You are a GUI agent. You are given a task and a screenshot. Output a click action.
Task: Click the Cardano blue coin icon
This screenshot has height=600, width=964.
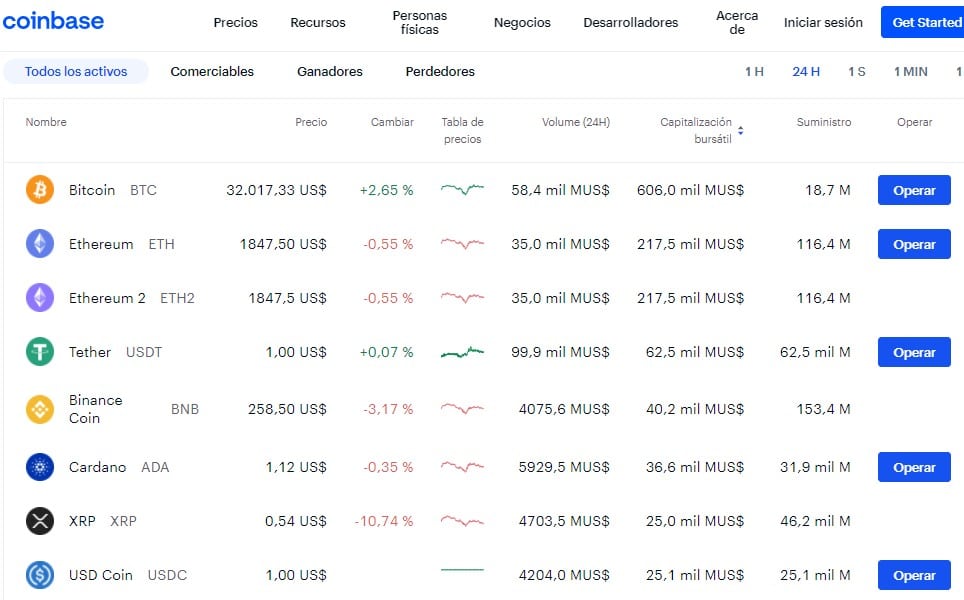40,467
